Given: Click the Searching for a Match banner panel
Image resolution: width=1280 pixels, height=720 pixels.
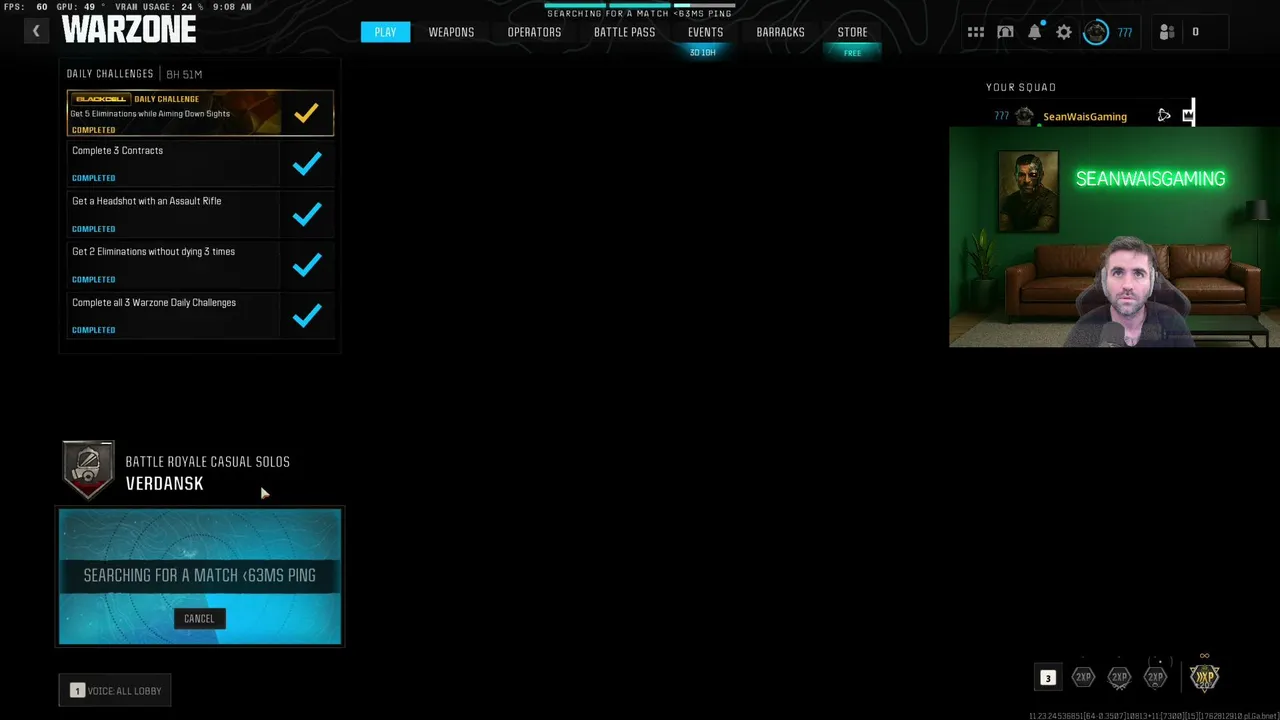Looking at the screenshot, I should [x=200, y=576].
